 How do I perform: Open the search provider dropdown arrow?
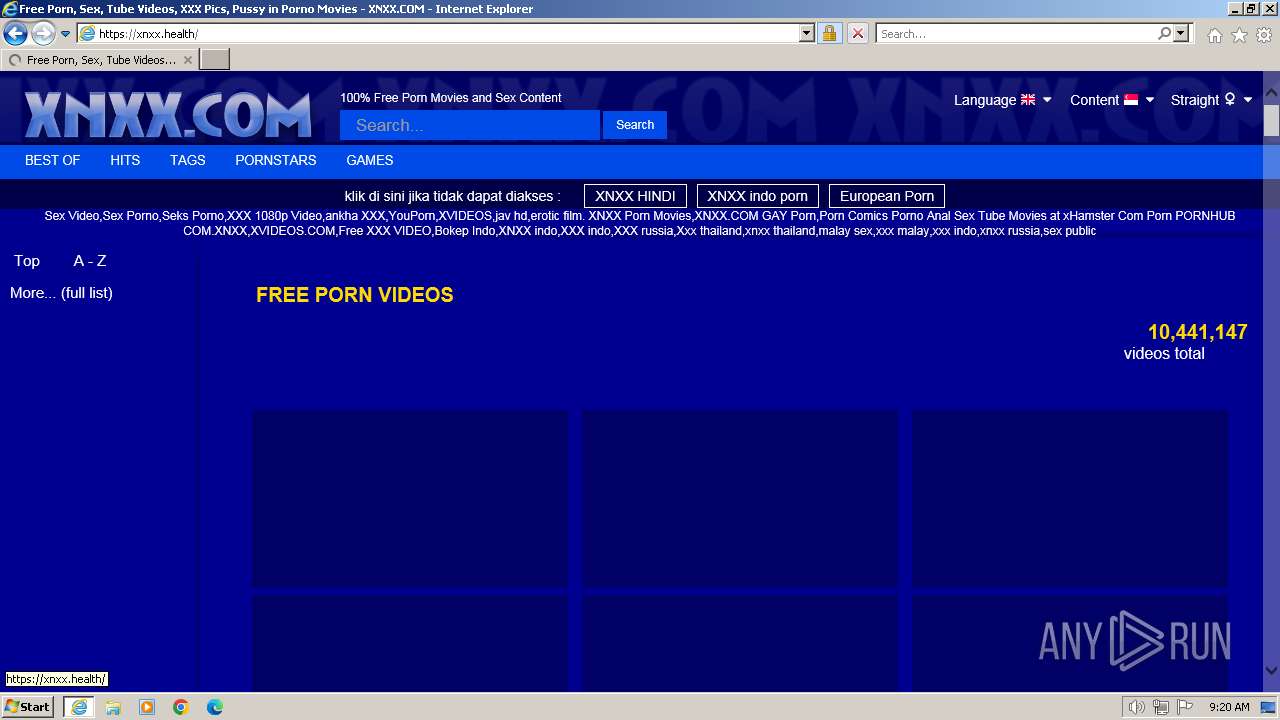[1181, 34]
